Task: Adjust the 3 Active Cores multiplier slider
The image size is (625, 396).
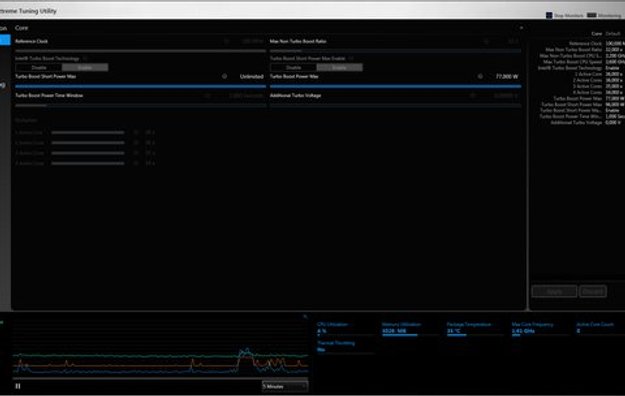Action: (x=88, y=153)
